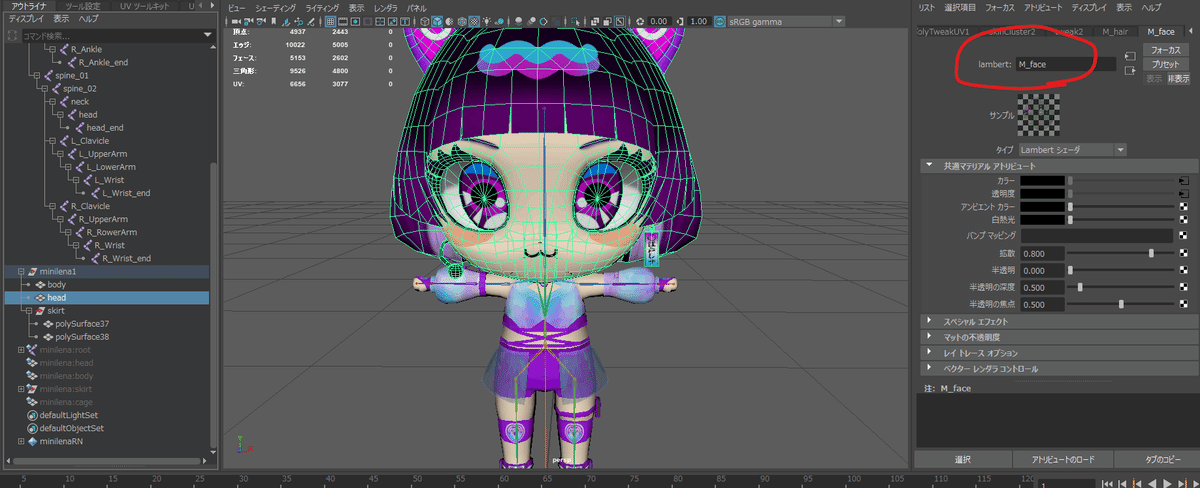
Task: Click the select camera icon
Action: tap(236, 21)
